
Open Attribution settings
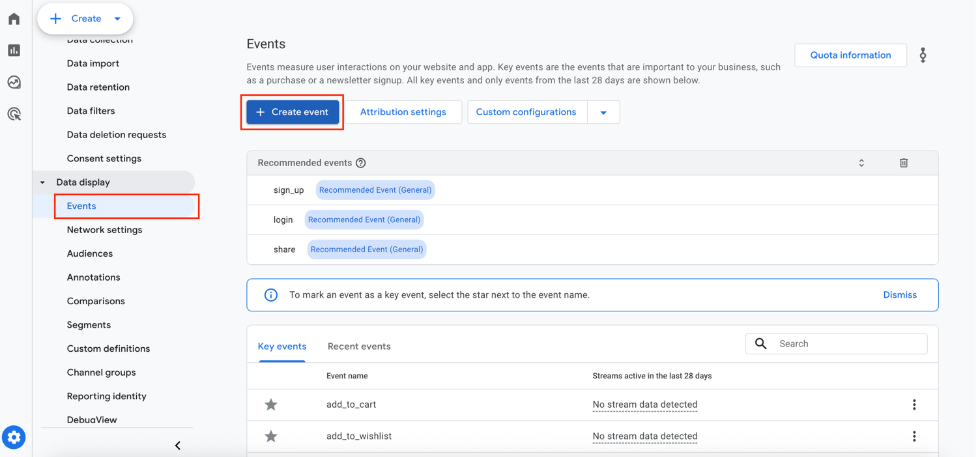[404, 112]
